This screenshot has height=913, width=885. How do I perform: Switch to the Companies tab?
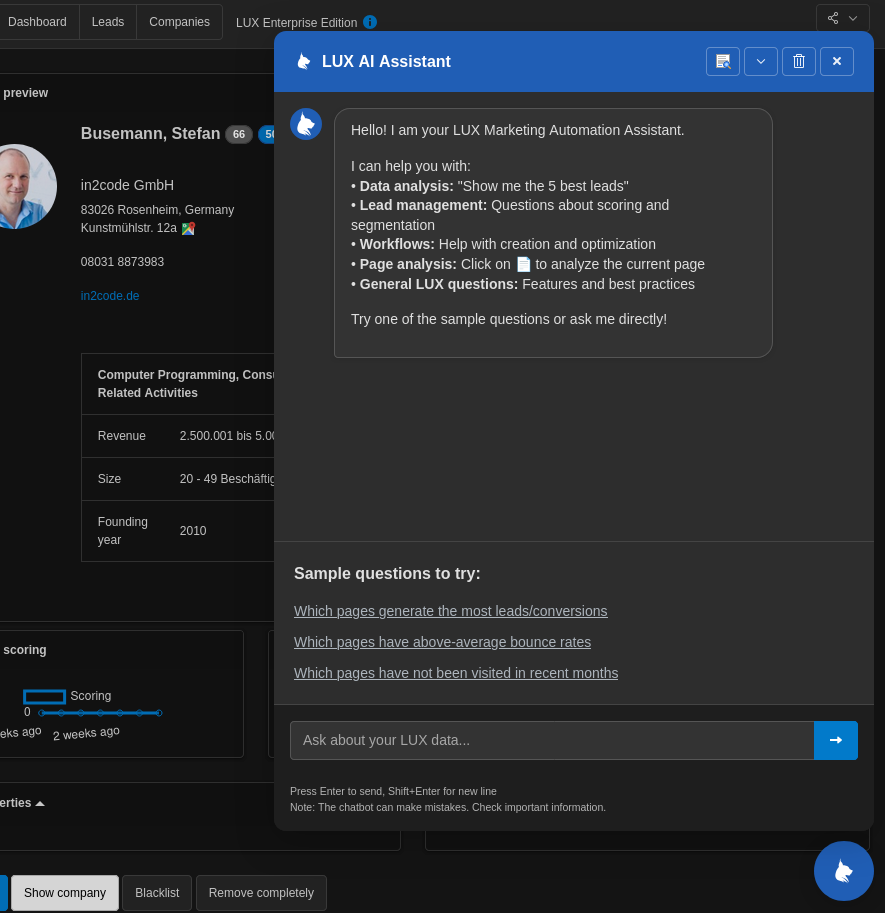pyautogui.click(x=179, y=22)
